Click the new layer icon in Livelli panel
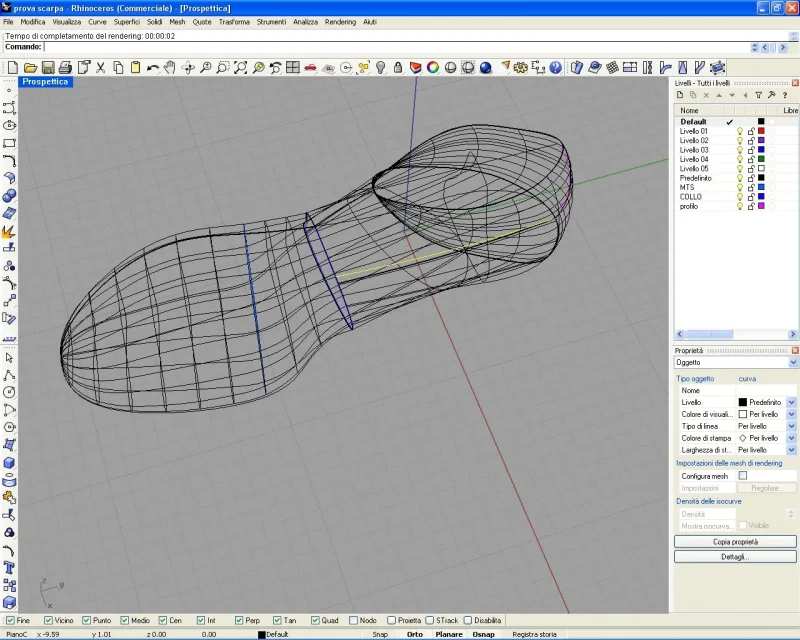 pos(680,95)
